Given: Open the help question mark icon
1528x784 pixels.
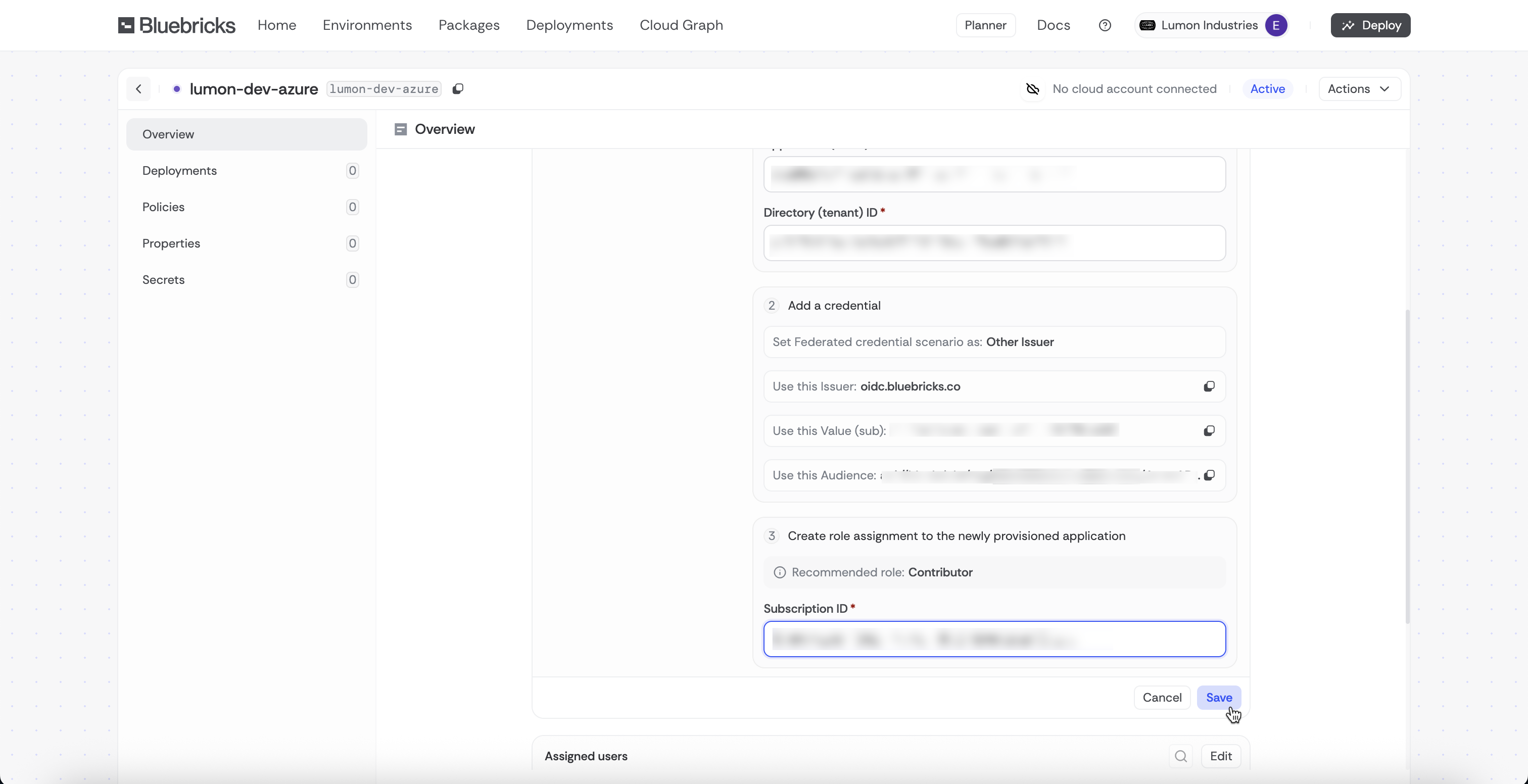Looking at the screenshot, I should (1105, 25).
